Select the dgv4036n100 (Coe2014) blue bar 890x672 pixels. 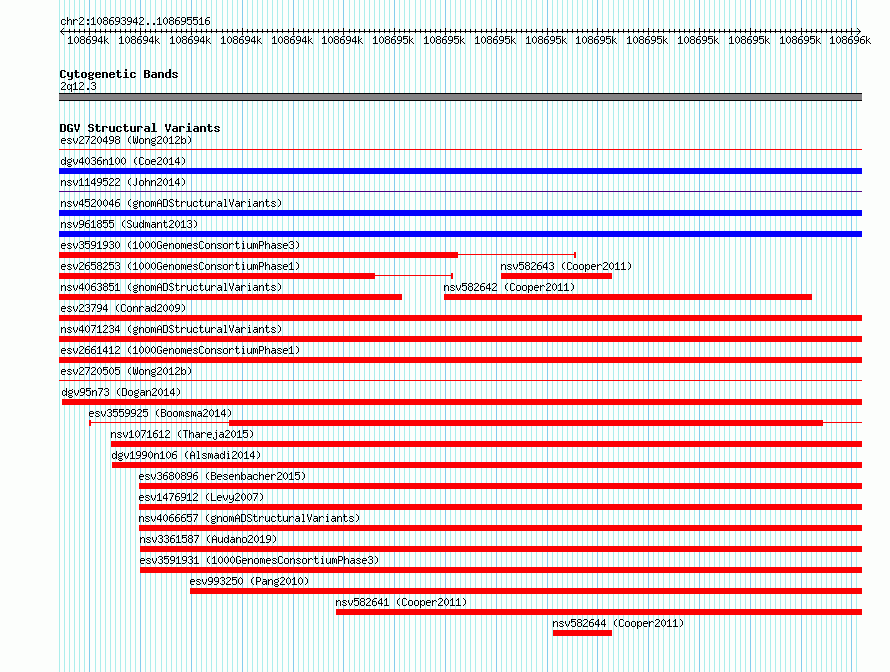pyautogui.click(x=460, y=171)
